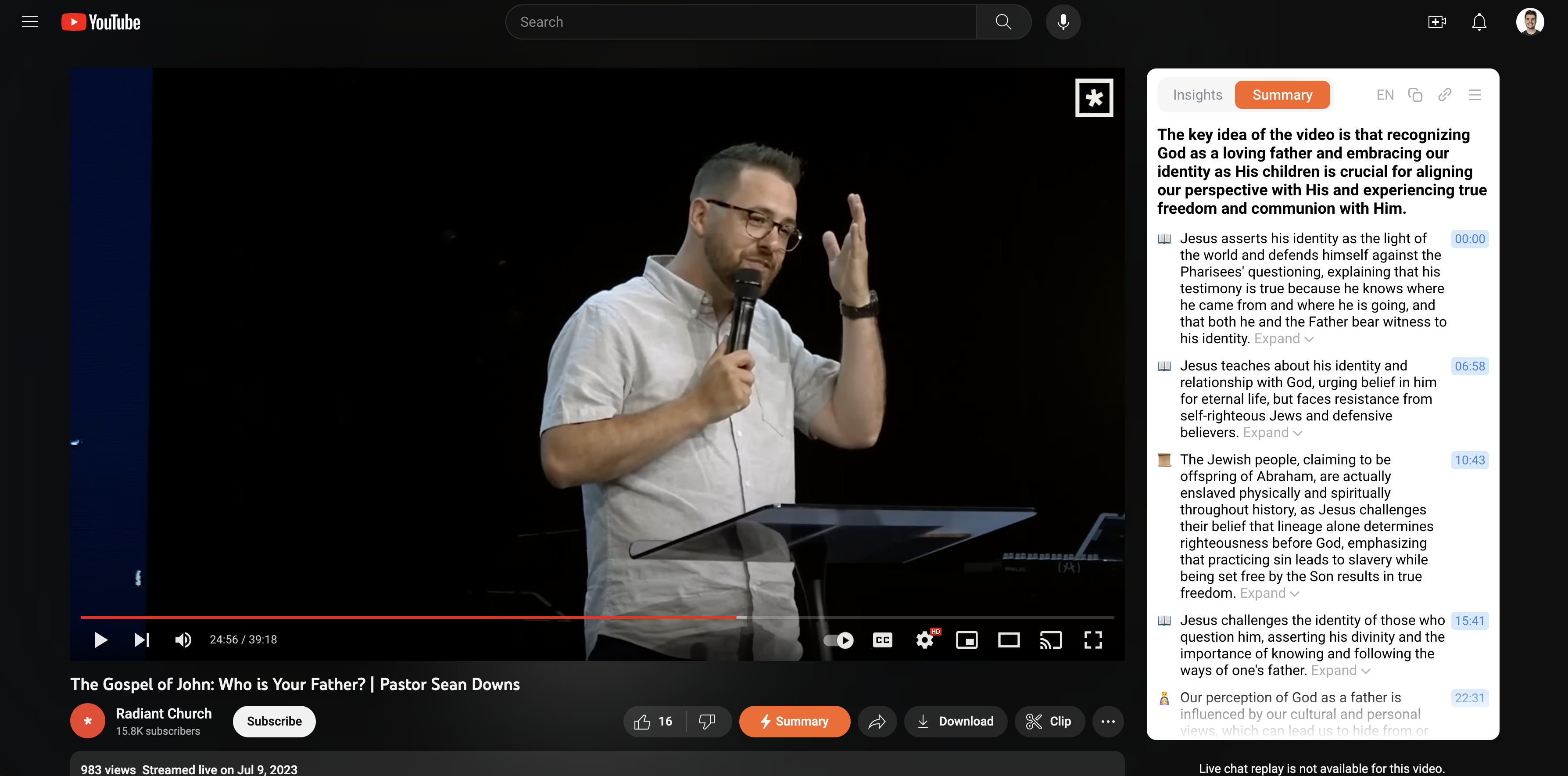Open account avatar menu
Image resolution: width=1568 pixels, height=776 pixels.
click(1530, 22)
